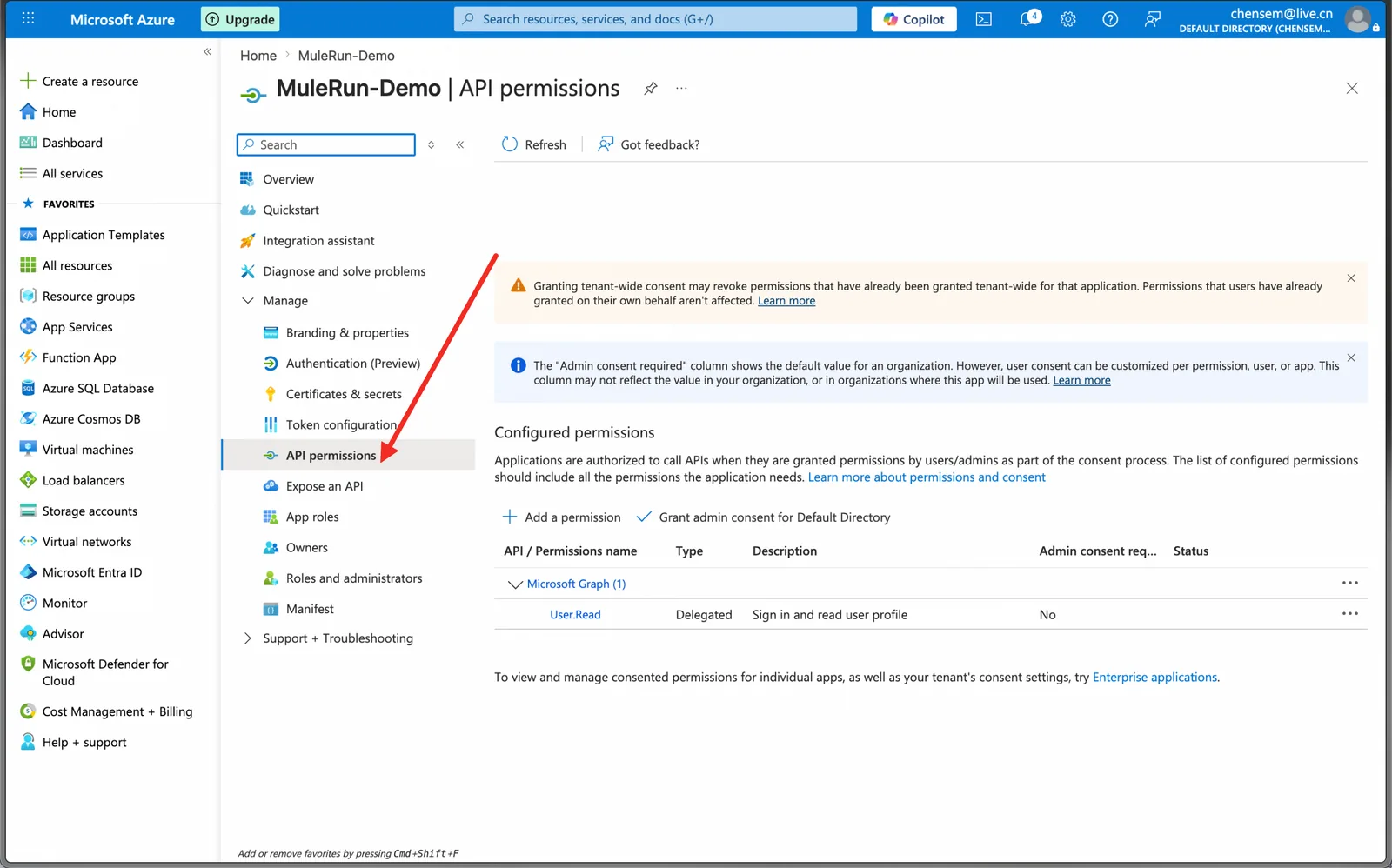
Task: Open Azure SQL Database
Action: (87, 388)
